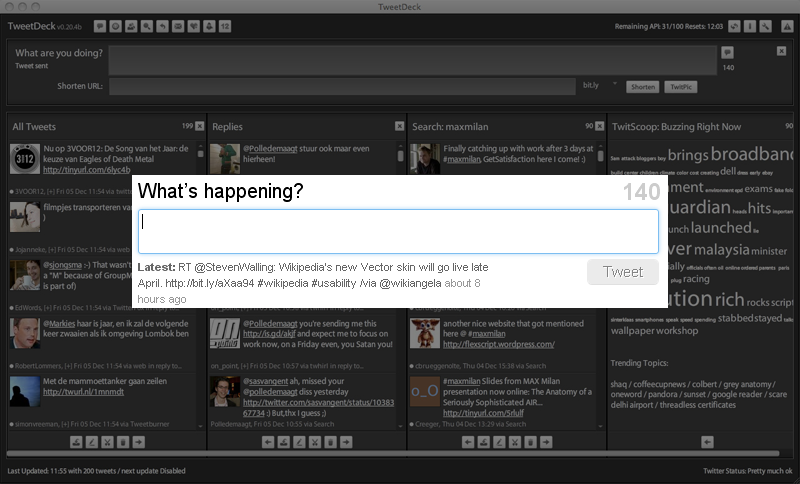Click the trash icon under Replies column
This screenshot has height=484, width=800.
331,442
